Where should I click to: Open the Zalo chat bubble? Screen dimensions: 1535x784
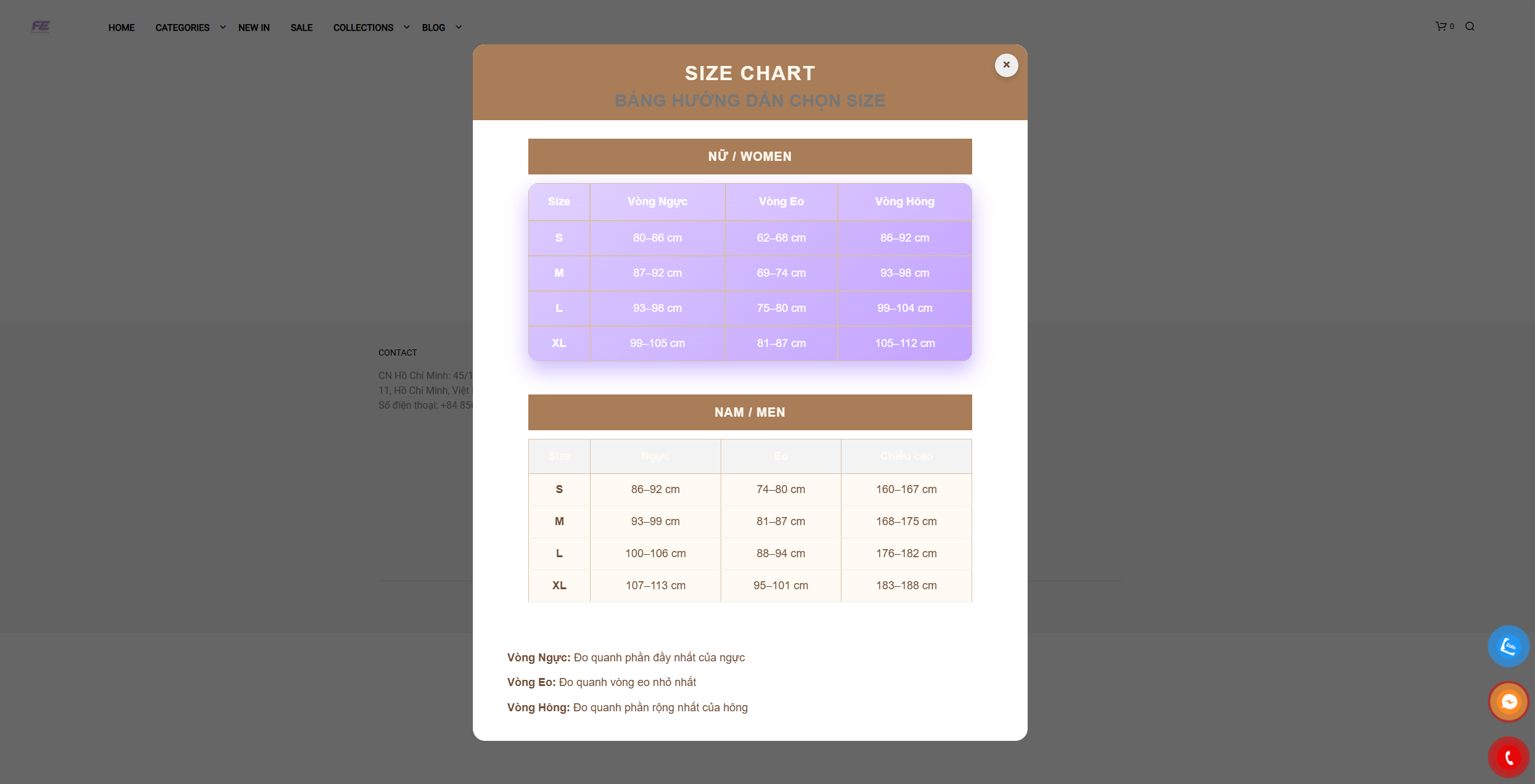pyautogui.click(x=1508, y=647)
